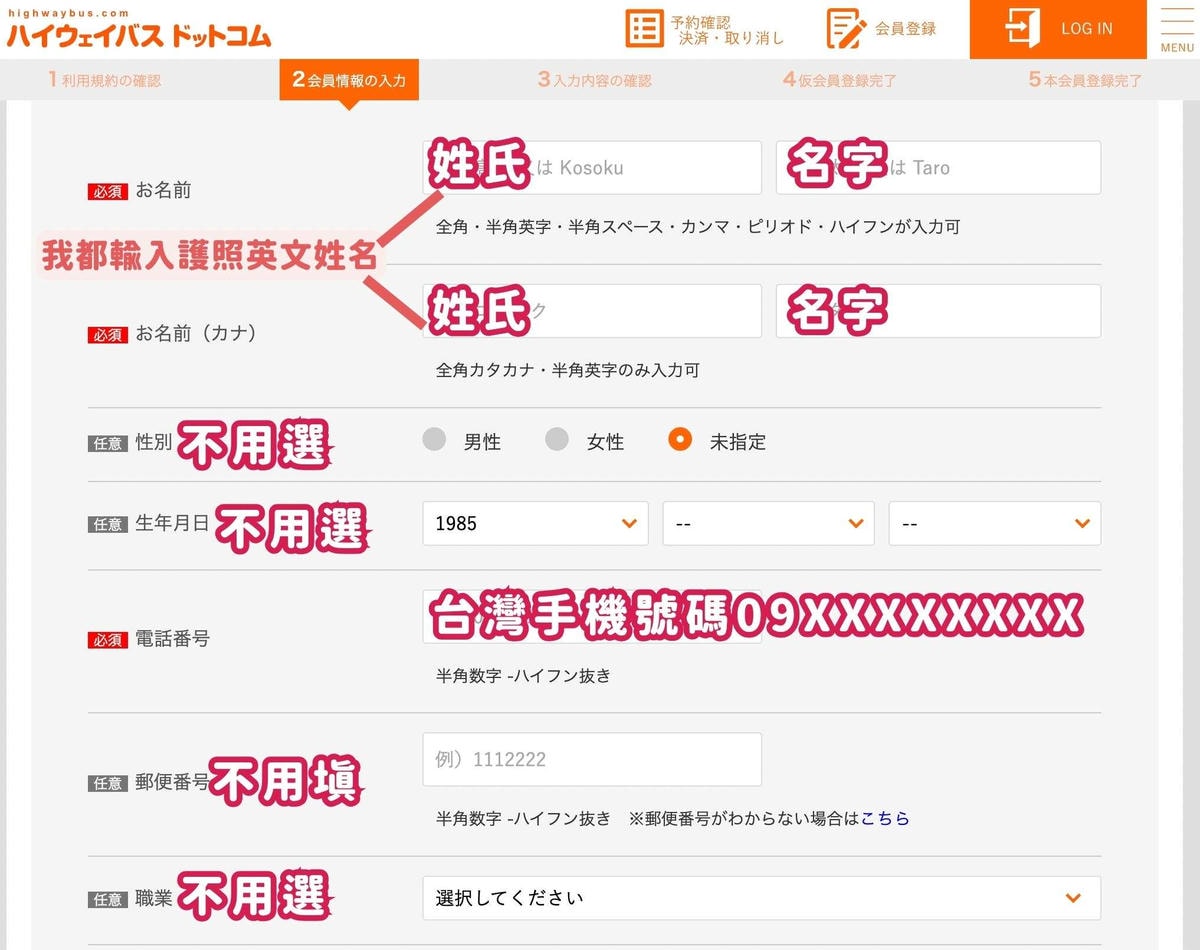Open the birth month dropdown
Viewport: 1200px width, 950px height.
click(768, 523)
